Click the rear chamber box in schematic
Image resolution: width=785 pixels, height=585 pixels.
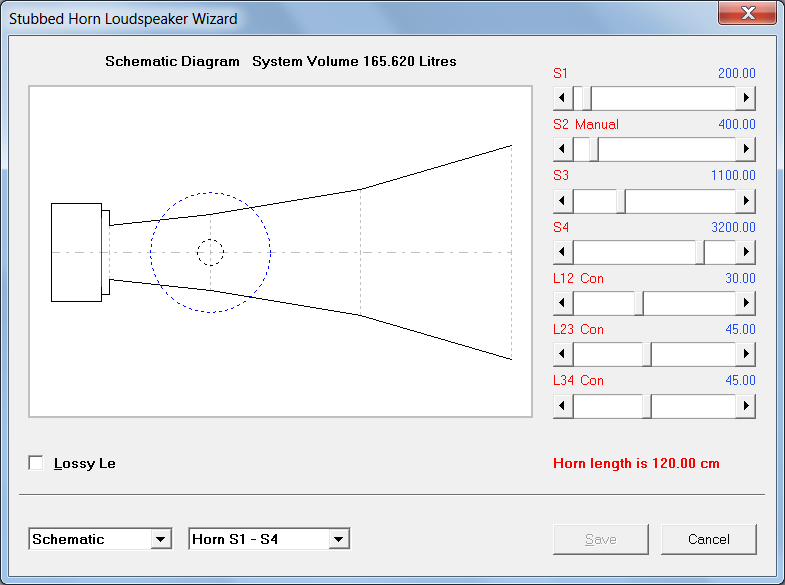77,252
